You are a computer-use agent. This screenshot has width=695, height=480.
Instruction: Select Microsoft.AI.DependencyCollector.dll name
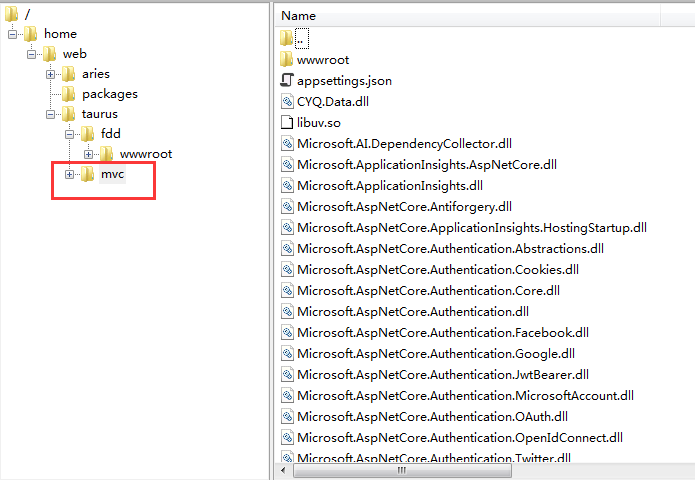click(x=405, y=144)
